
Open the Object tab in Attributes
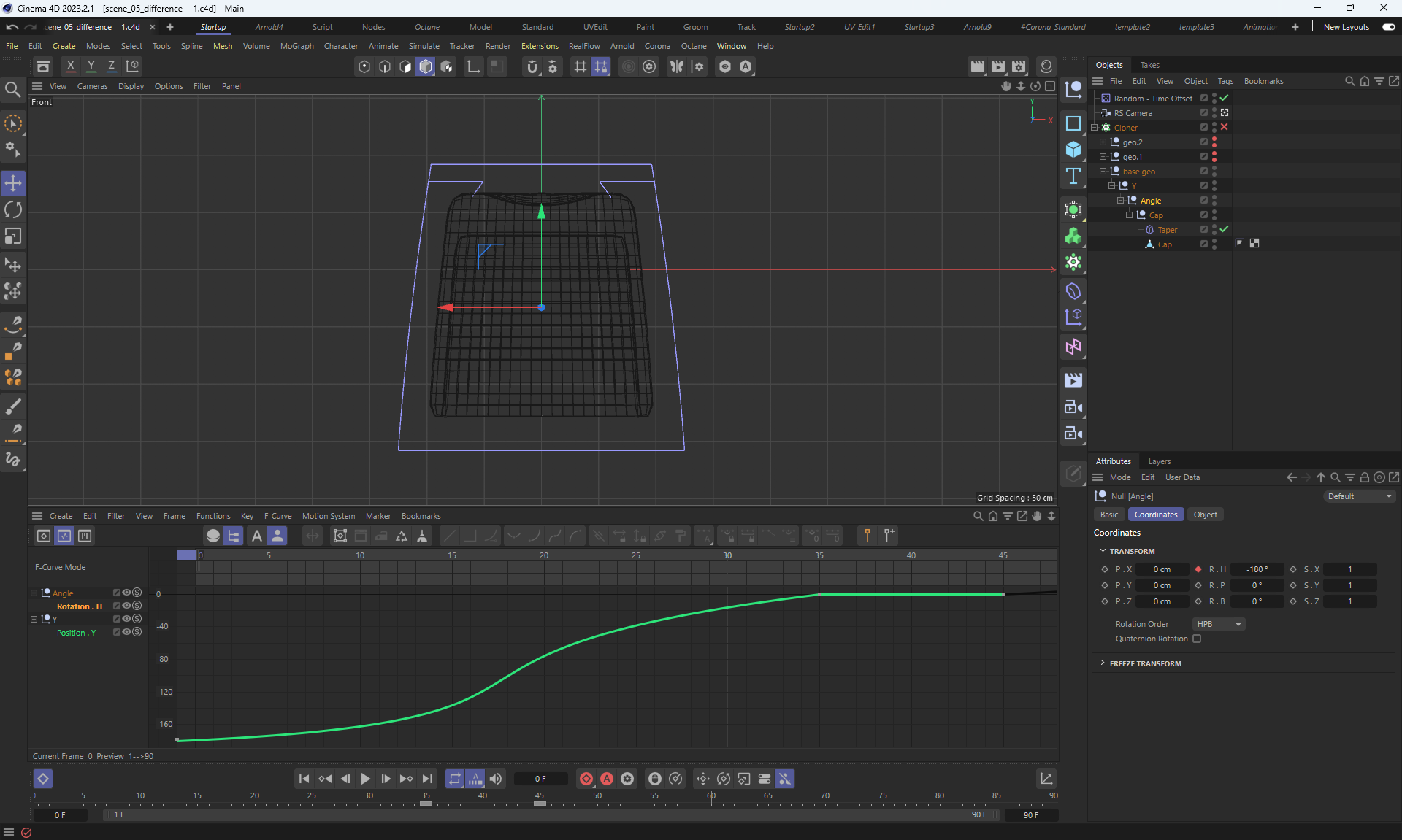1205,515
